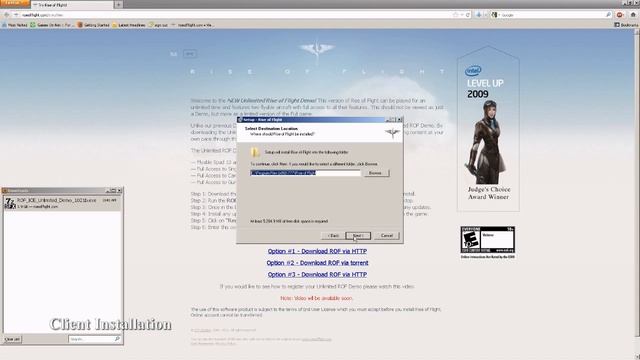The width and height of the screenshot is (640, 360).
Task: Click the Back button in Setup dialog
Action: [333, 236]
